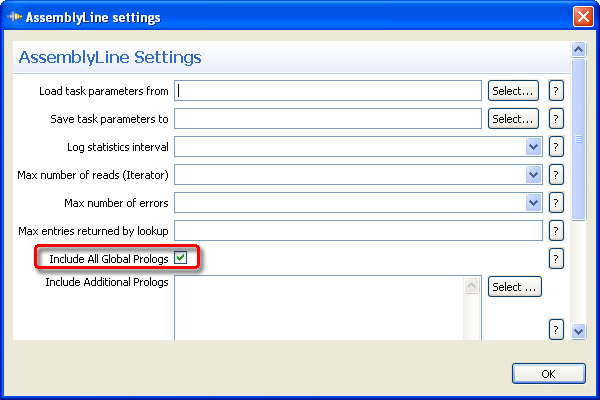The image size is (600, 400).
Task: Expand the Log statistics interval dropdown
Action: [533, 147]
